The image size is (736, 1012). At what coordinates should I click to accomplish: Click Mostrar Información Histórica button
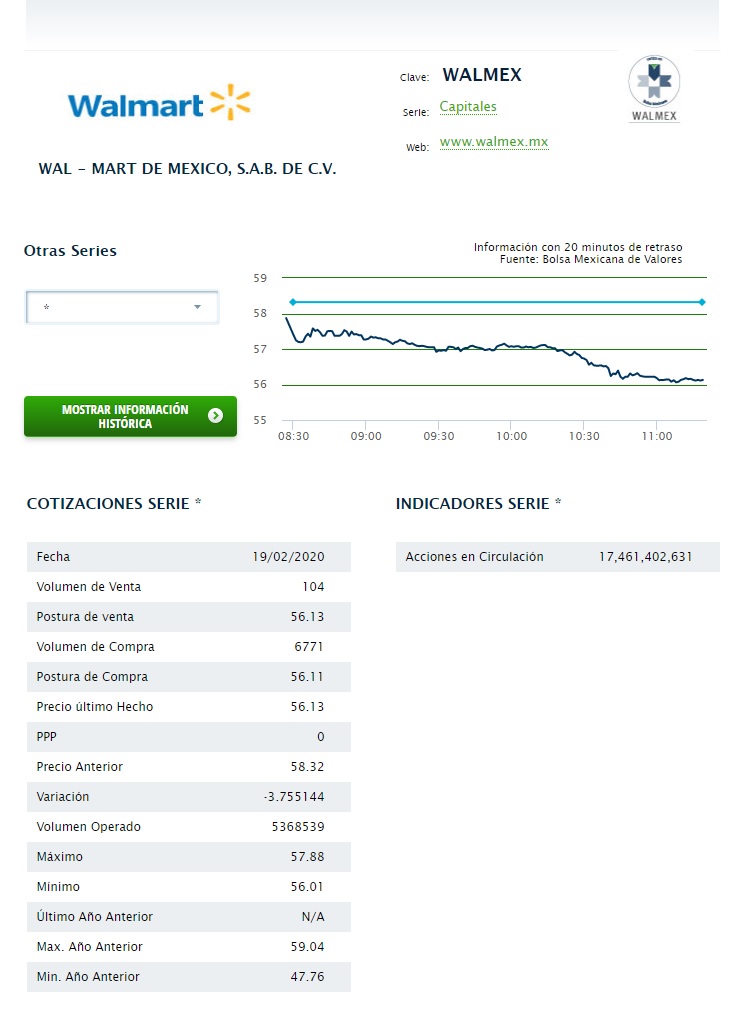pyautogui.click(x=130, y=416)
